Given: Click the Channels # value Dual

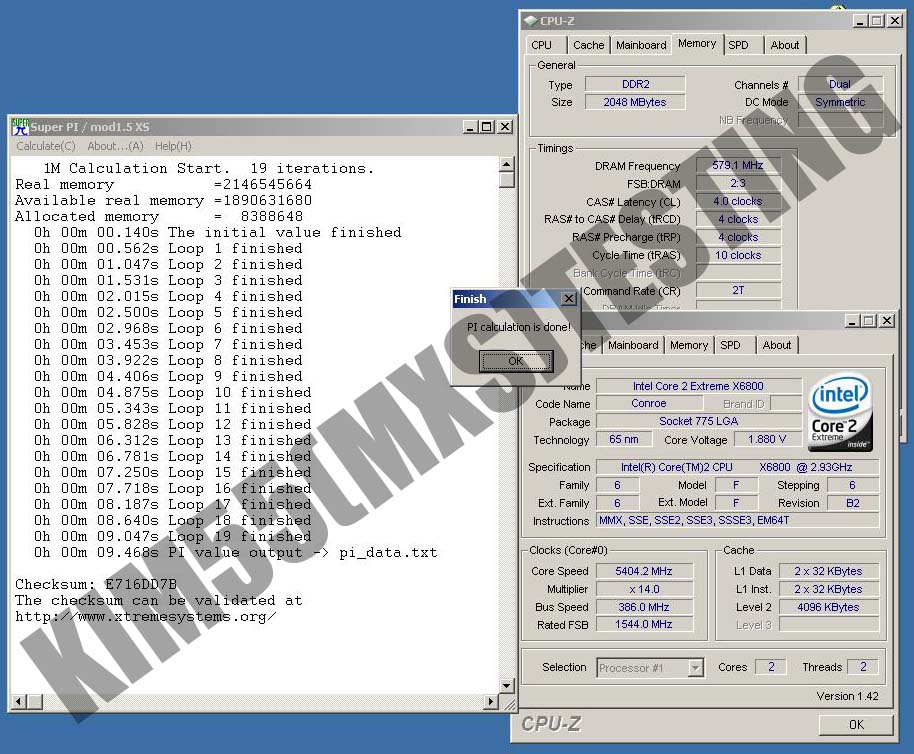Looking at the screenshot, I should [x=840, y=84].
